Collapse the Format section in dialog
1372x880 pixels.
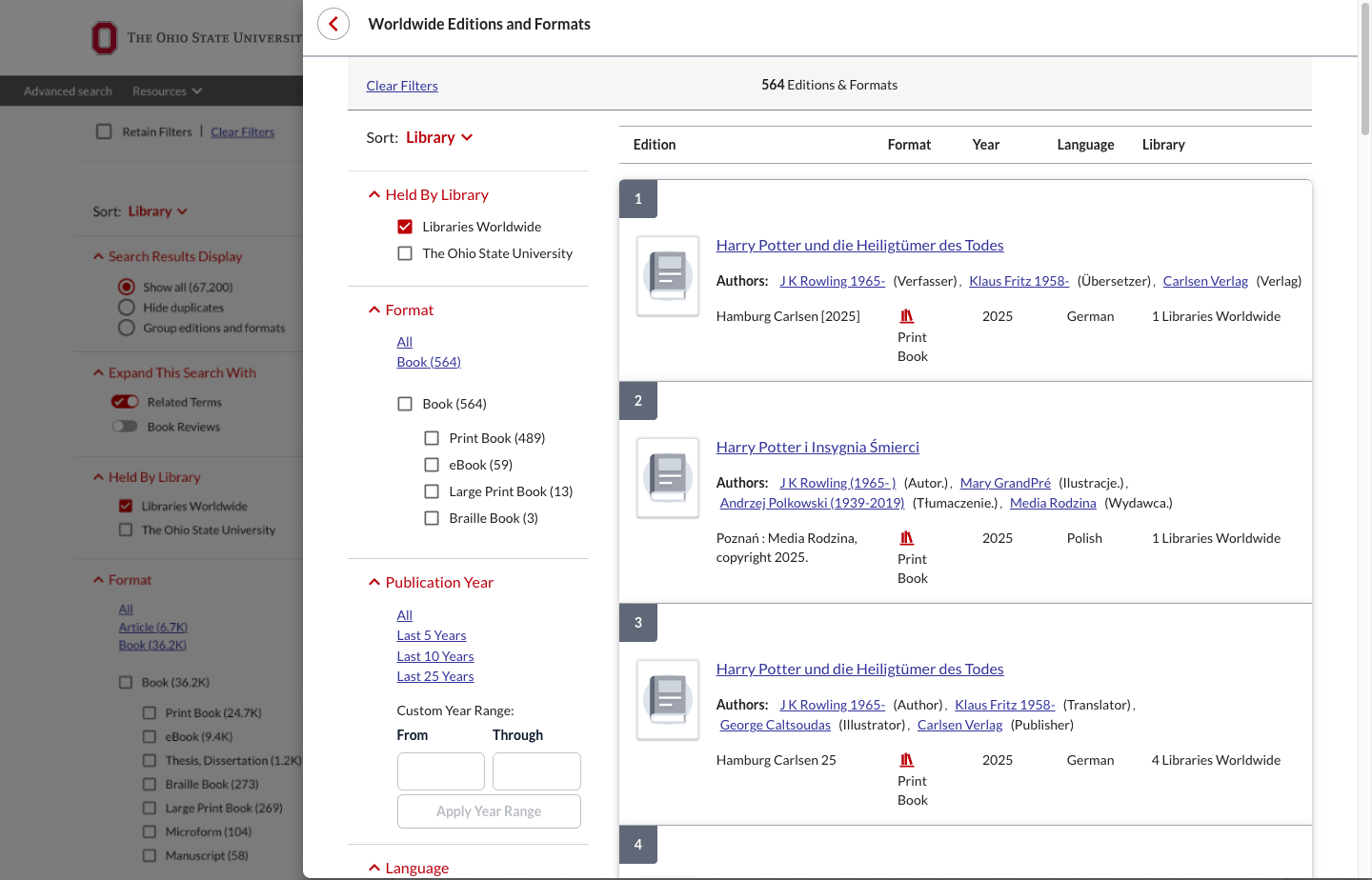(x=400, y=310)
